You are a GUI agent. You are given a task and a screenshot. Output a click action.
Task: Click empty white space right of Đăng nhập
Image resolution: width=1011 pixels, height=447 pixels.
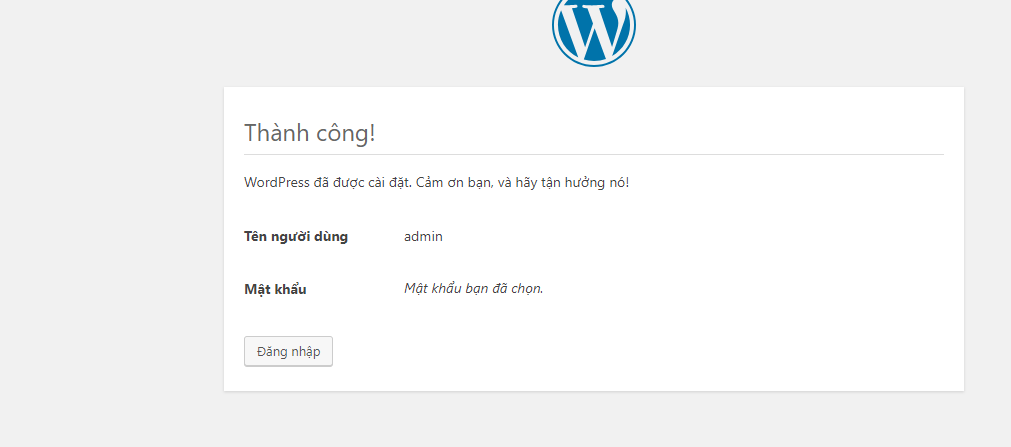(x=600, y=351)
